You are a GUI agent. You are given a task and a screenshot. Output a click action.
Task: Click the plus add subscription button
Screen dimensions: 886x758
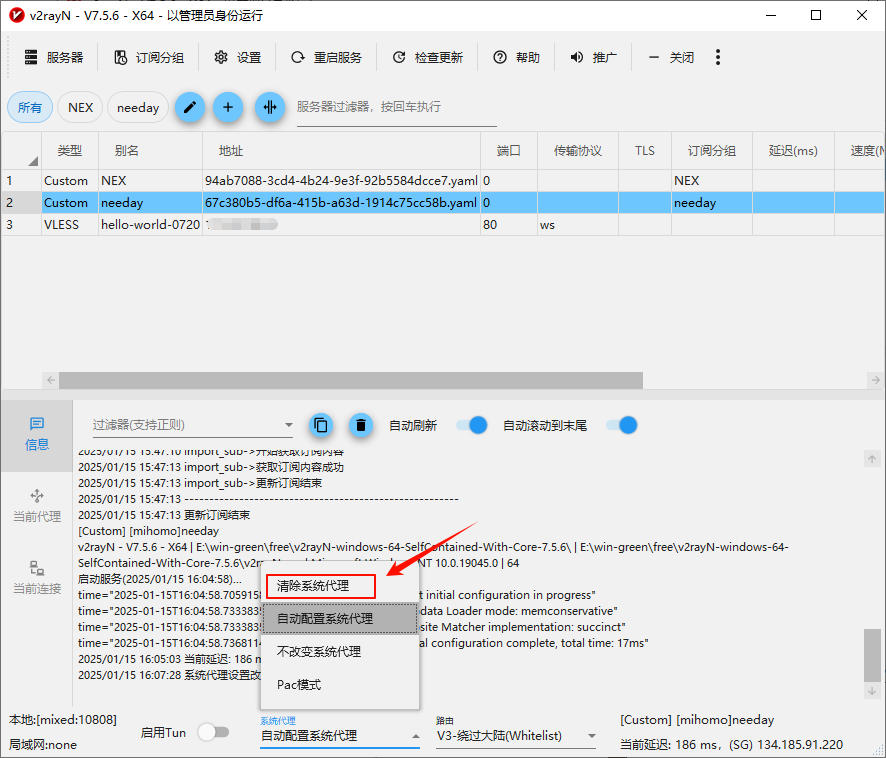(x=228, y=107)
